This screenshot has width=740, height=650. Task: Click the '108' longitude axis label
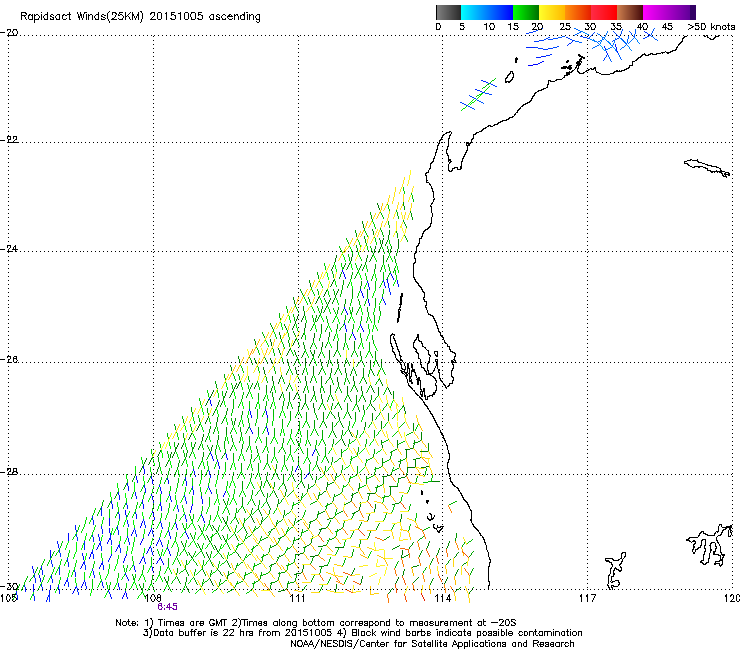pos(153,599)
